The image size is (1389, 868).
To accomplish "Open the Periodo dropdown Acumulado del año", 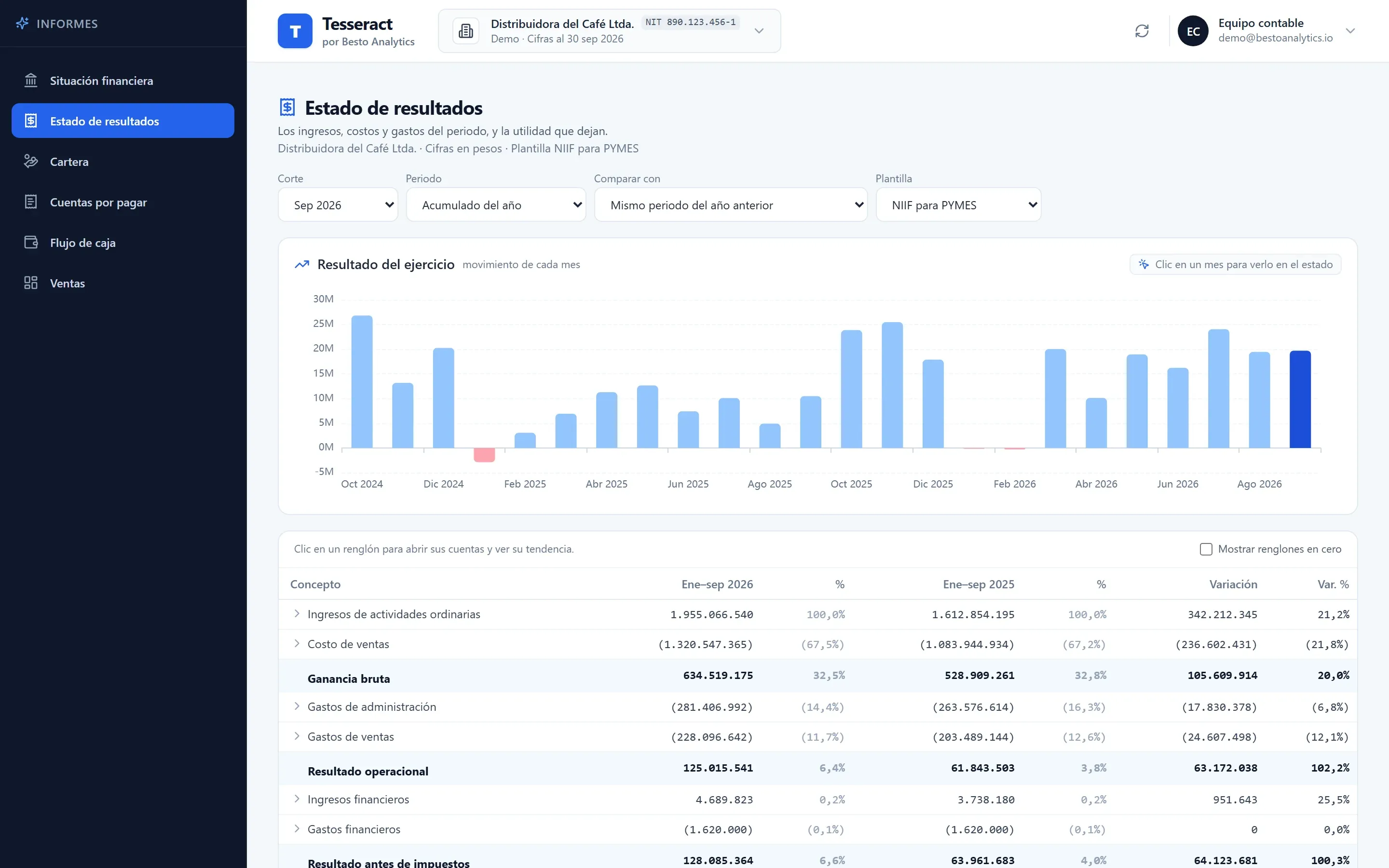I will pos(496,205).
